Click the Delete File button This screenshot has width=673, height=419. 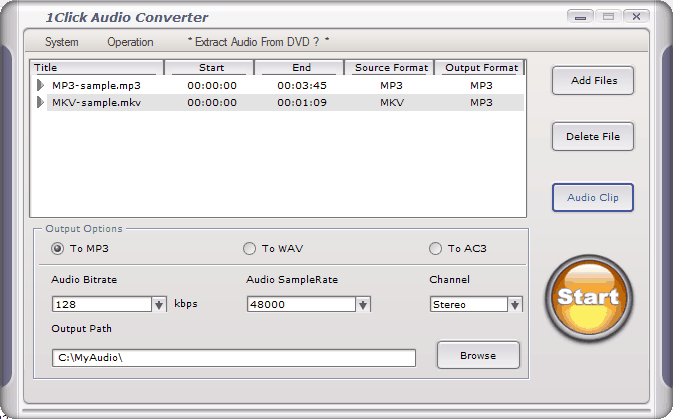coord(593,137)
